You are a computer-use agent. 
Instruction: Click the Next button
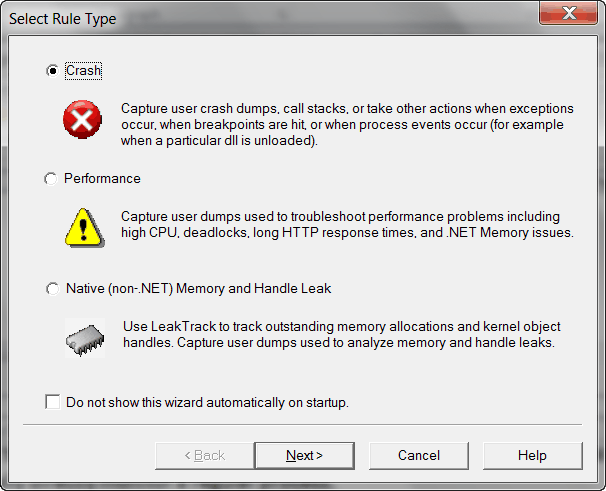pos(305,456)
